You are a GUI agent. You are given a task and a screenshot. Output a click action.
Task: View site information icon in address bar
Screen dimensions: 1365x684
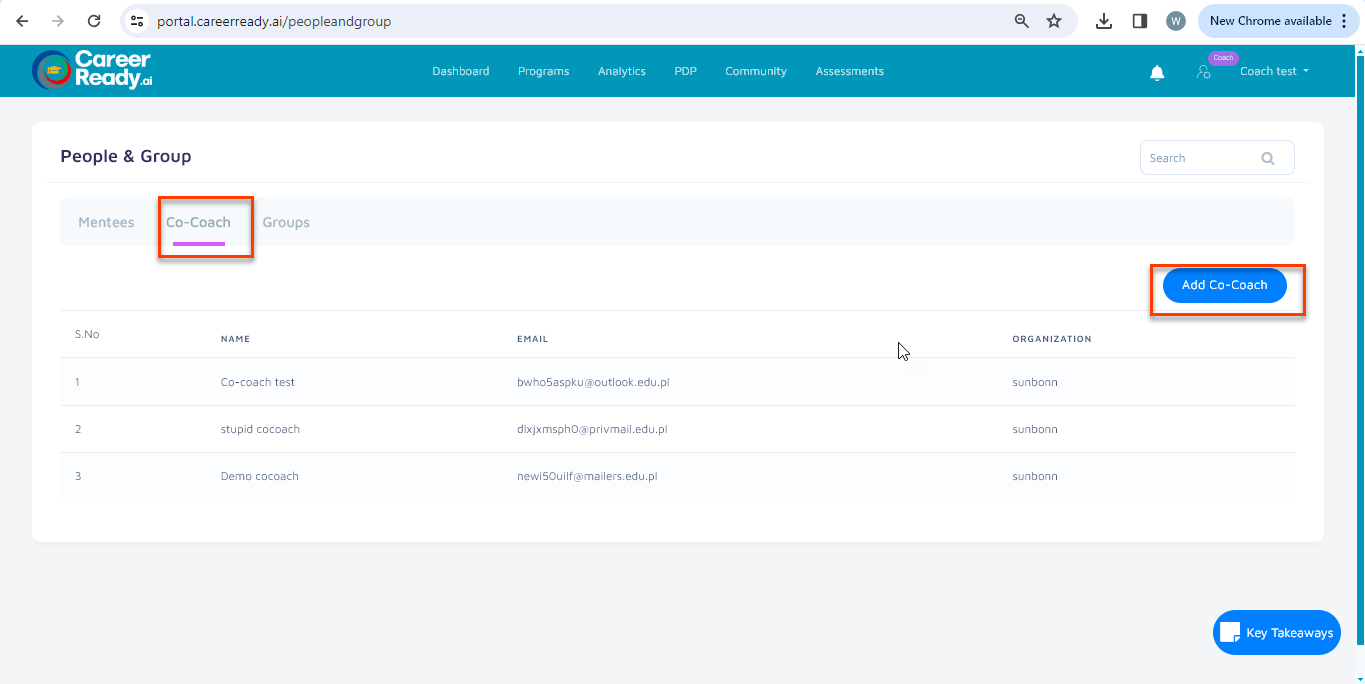138,21
